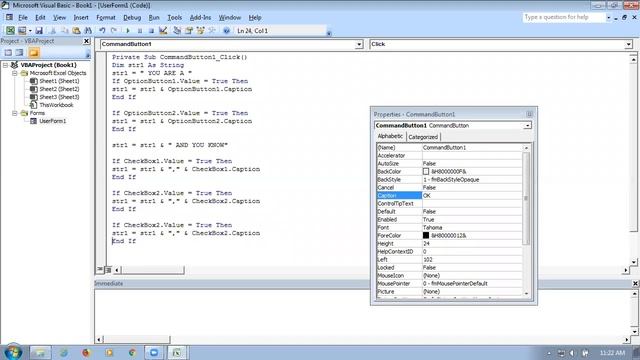Collapse Microsoft Excel Objects folder

click(15, 73)
